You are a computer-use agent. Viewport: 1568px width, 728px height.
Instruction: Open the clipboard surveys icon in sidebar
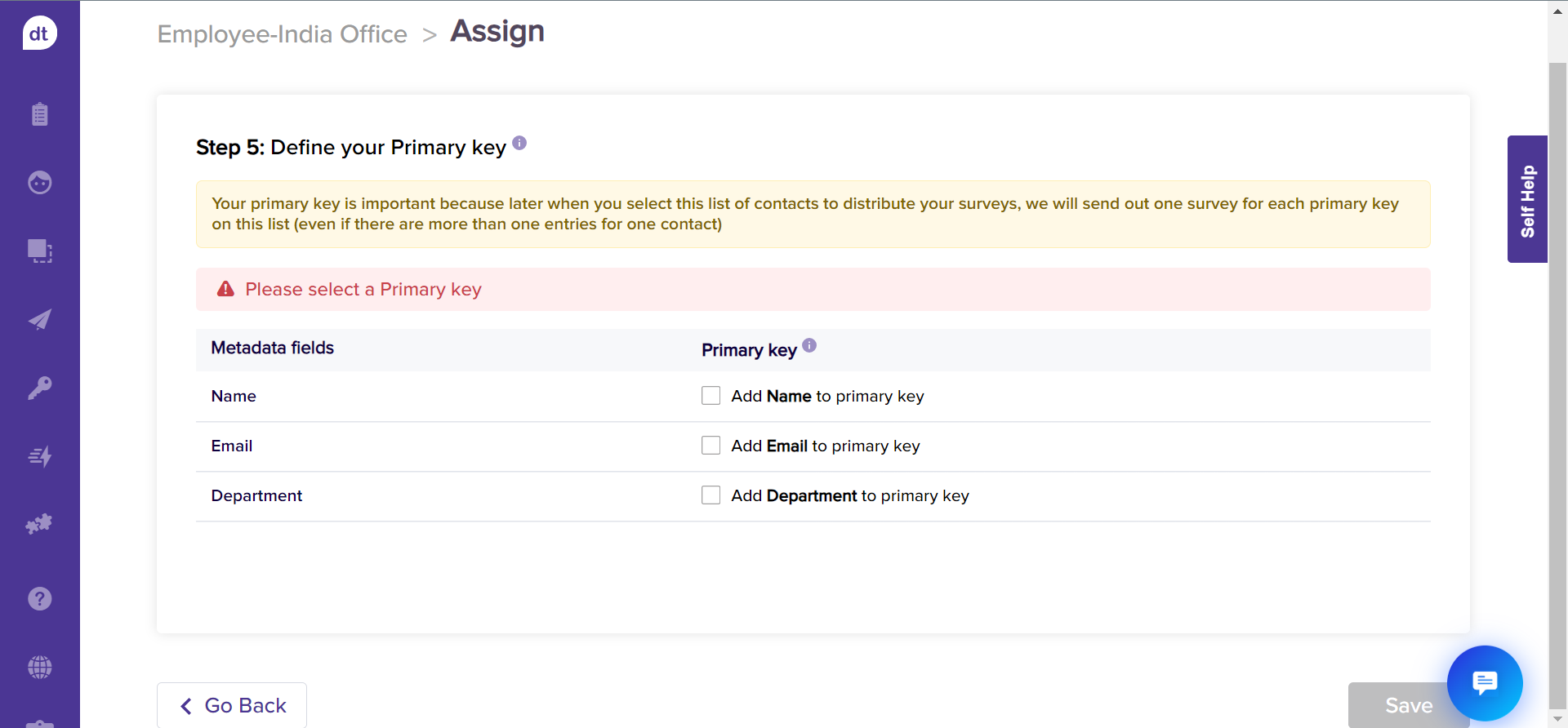39,114
